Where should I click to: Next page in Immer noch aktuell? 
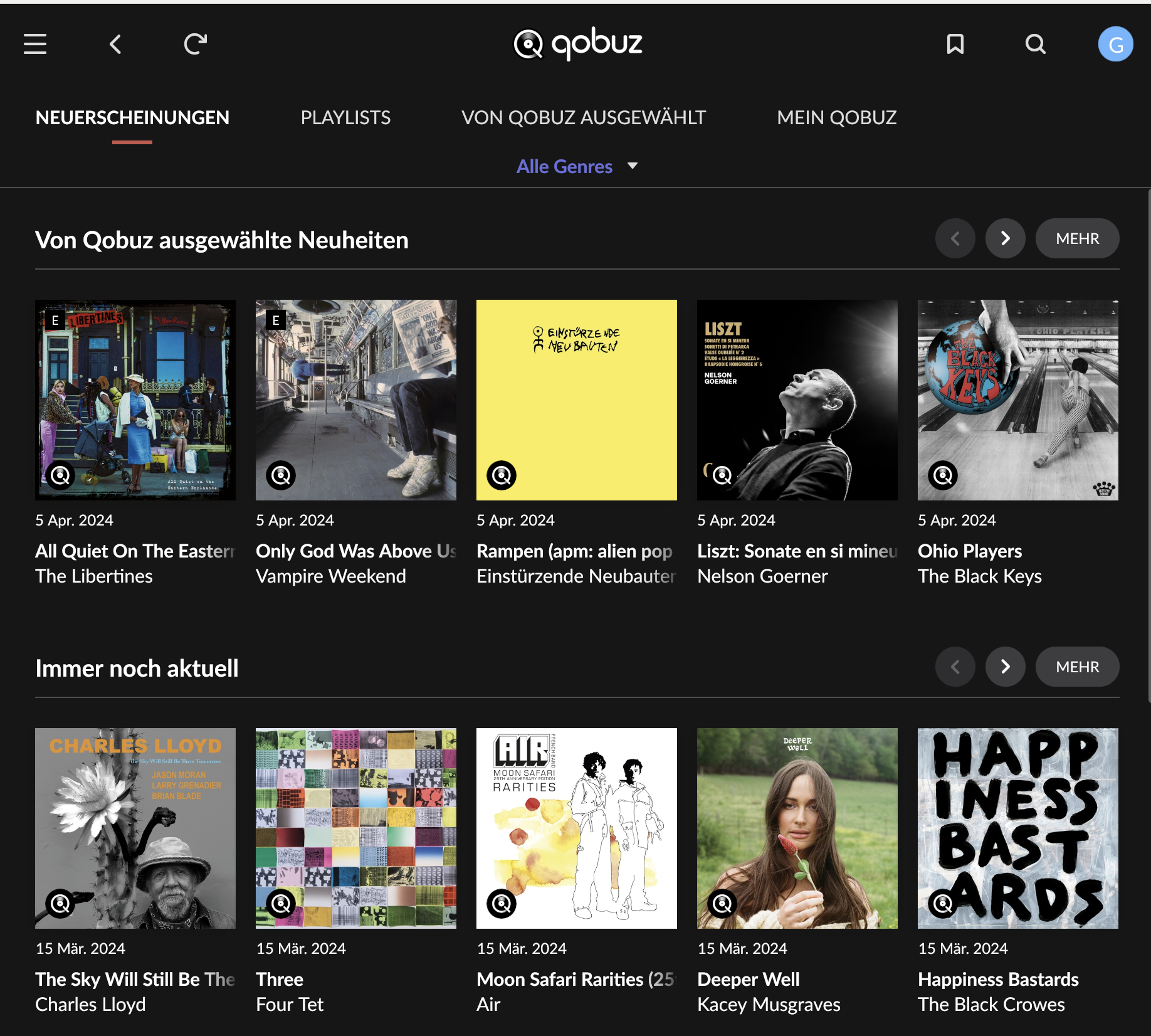1006,667
